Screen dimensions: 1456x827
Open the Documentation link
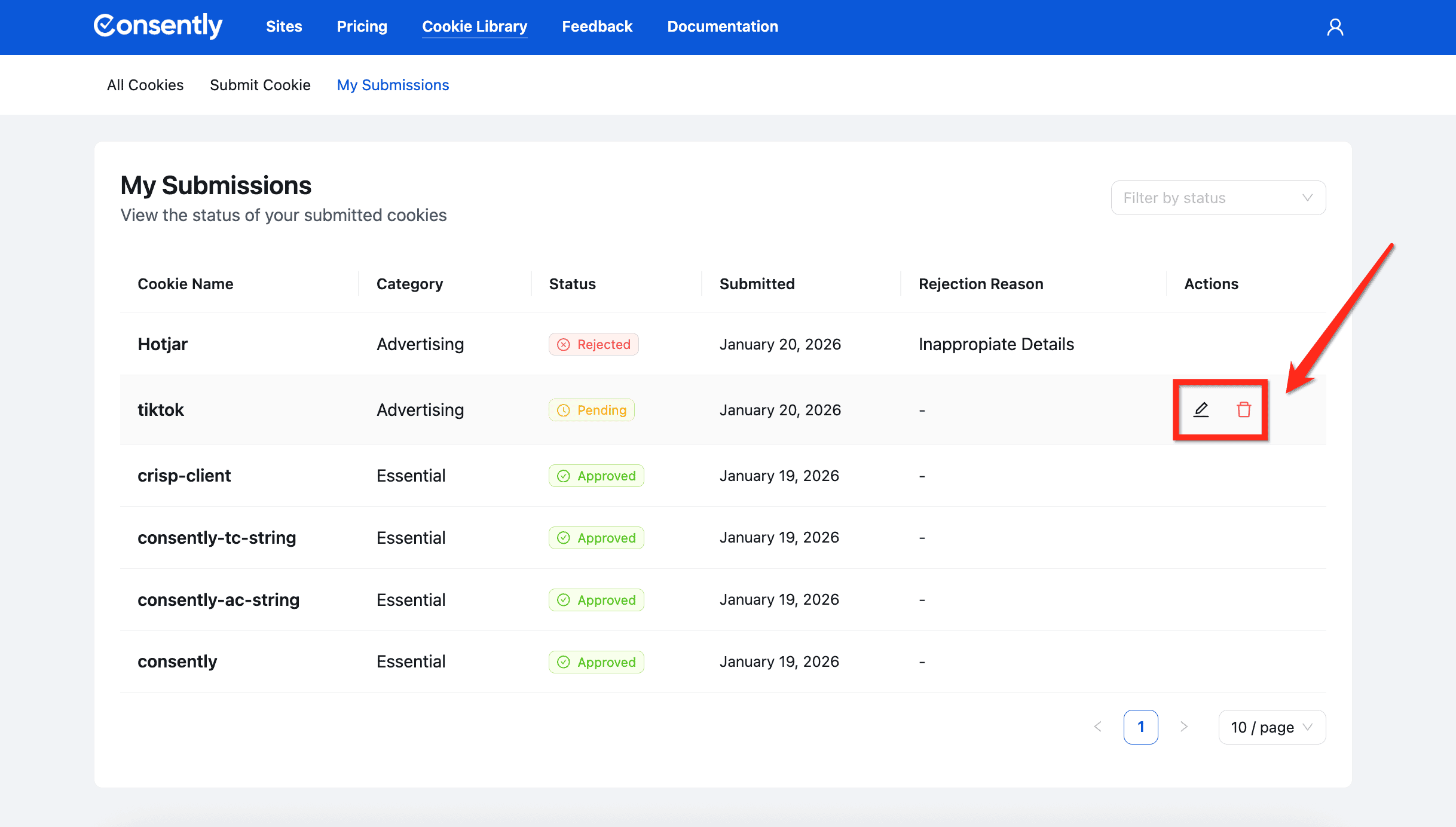pyautogui.click(x=723, y=26)
